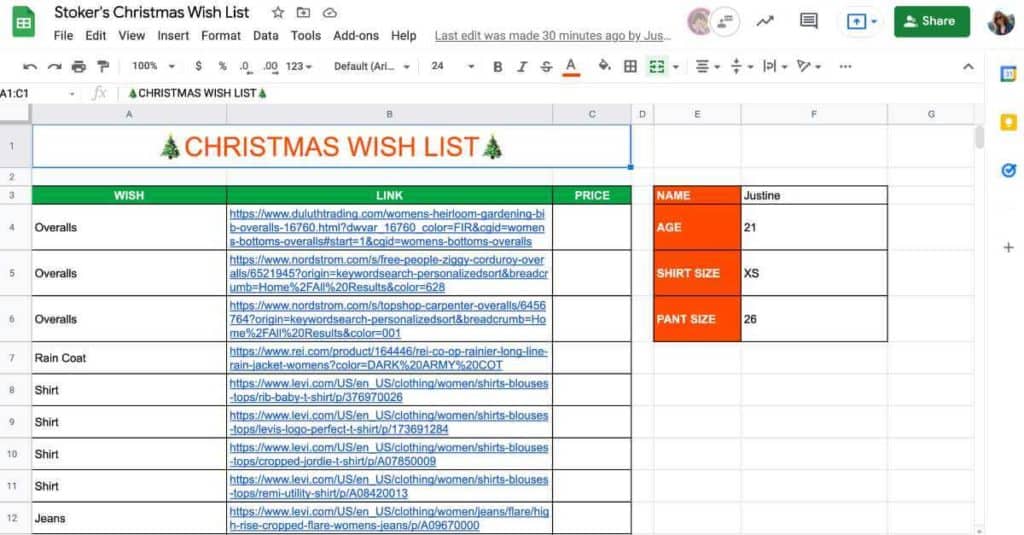Open the activity dashboard trend icon
Image resolution: width=1024 pixels, height=535 pixels.
[765, 22]
